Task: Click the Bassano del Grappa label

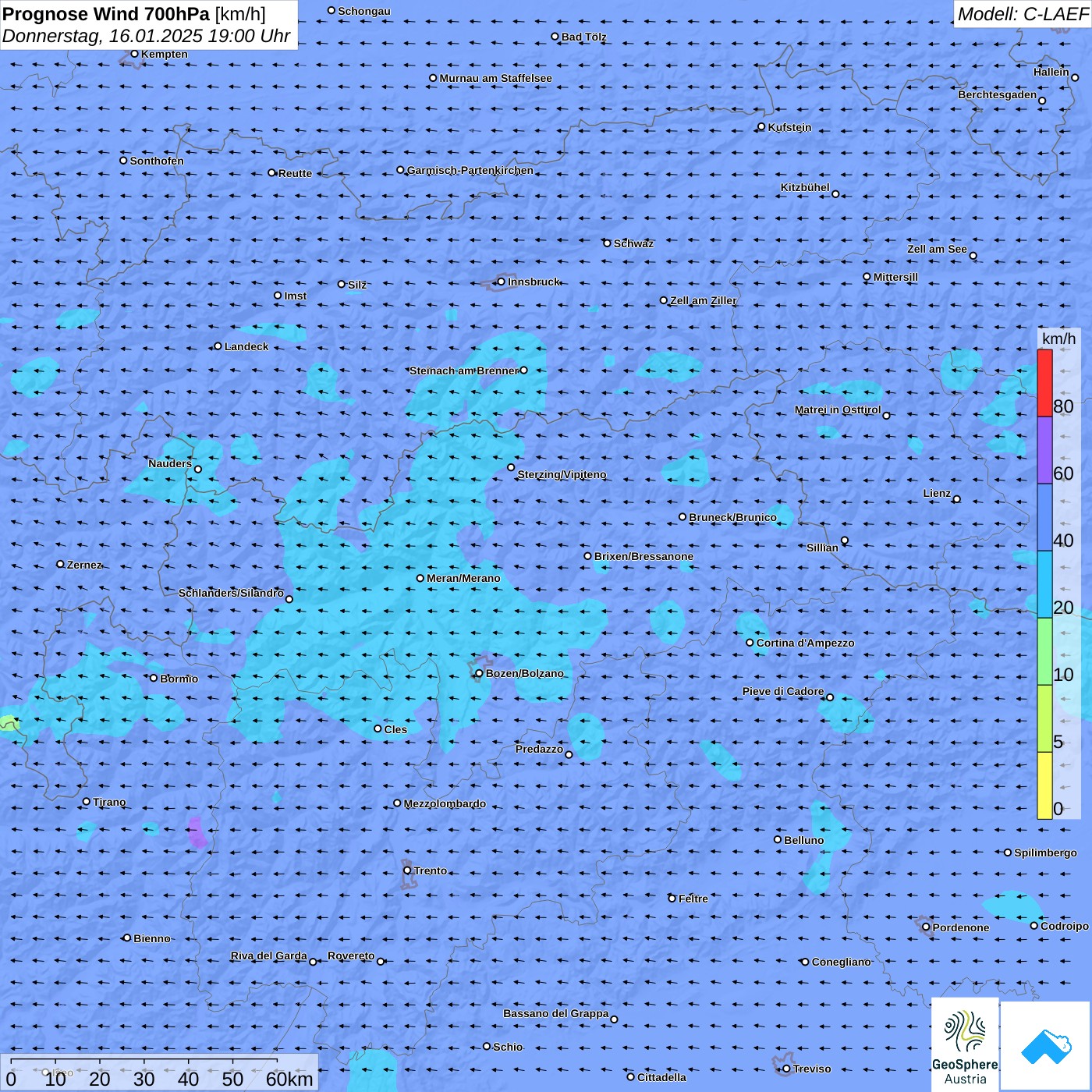Action: pyautogui.click(x=555, y=1013)
